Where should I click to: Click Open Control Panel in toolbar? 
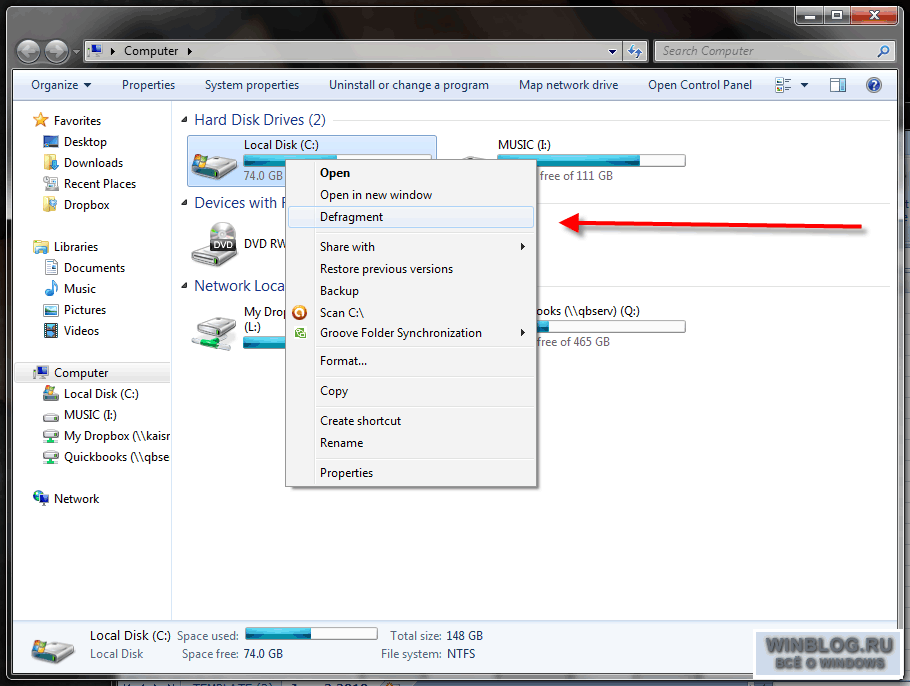click(700, 85)
